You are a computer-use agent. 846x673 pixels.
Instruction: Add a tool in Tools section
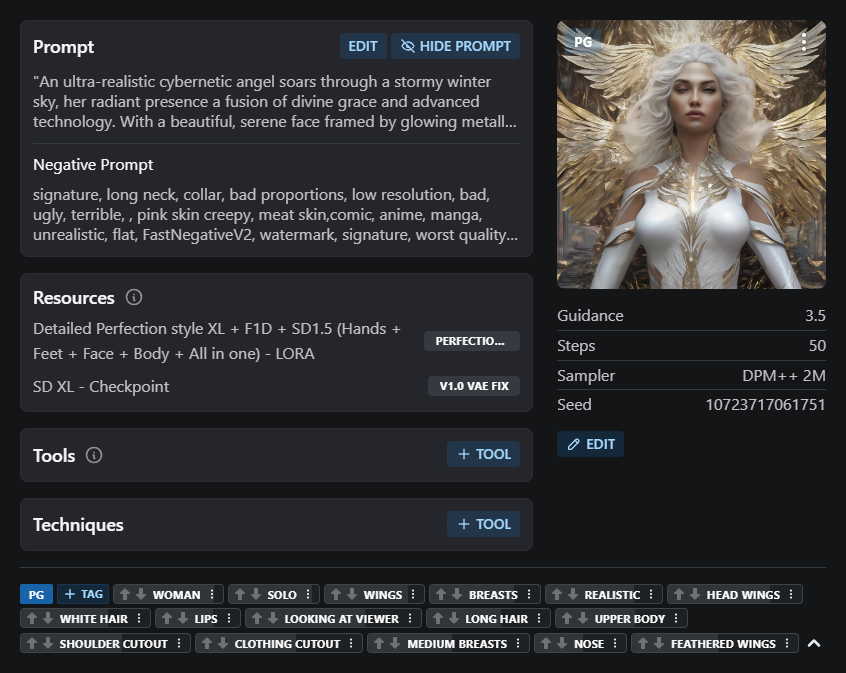tap(483, 454)
